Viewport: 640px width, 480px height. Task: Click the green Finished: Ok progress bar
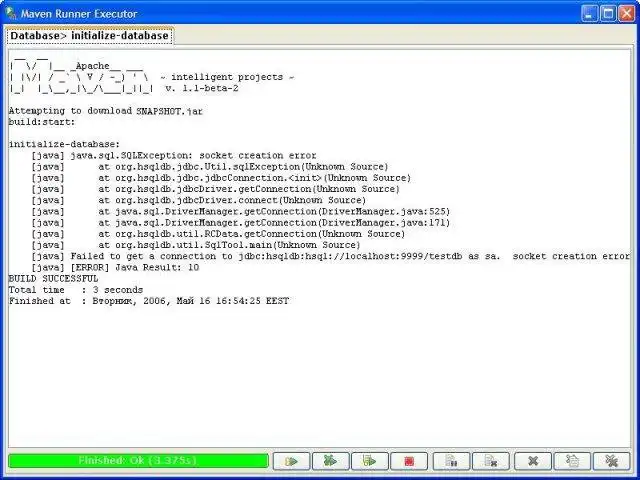138,461
